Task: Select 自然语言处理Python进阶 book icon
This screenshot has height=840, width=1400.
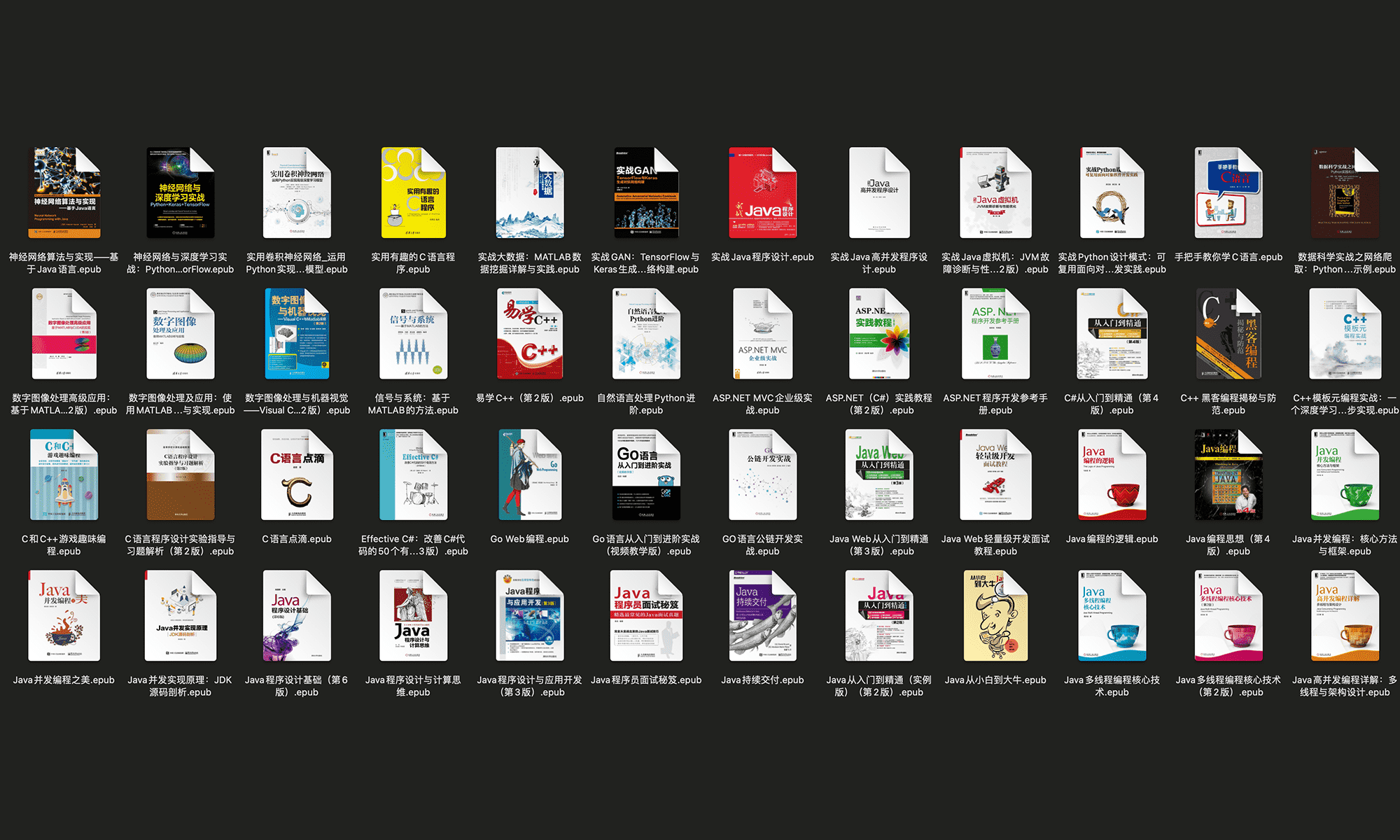Action: click(x=646, y=333)
